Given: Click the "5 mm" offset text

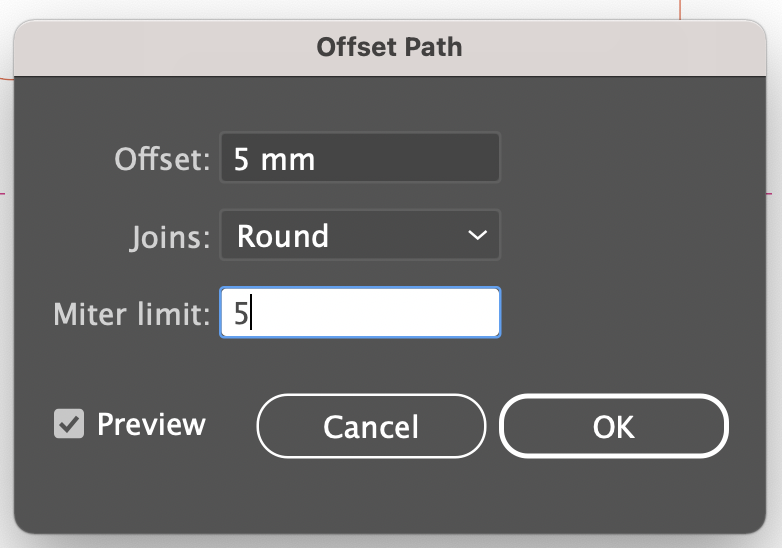Looking at the screenshot, I should (274, 159).
